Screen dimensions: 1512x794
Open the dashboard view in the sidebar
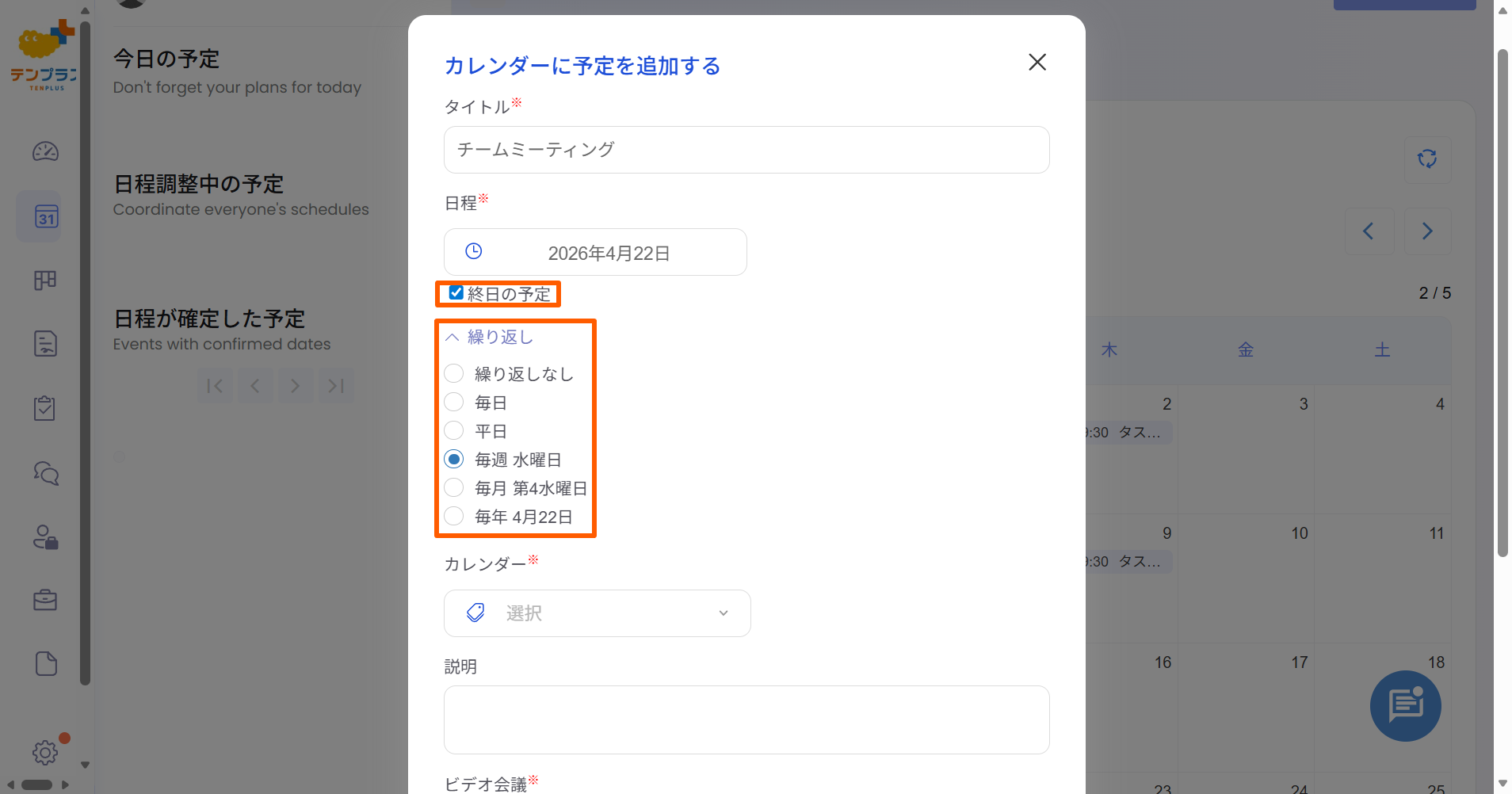point(45,151)
